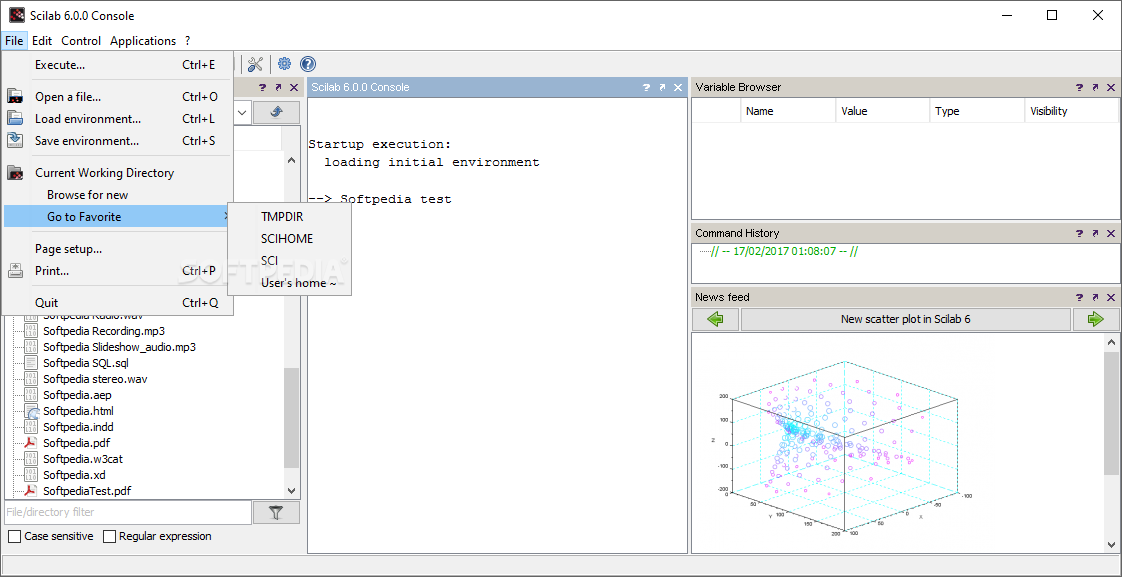Show previous news item with left green arrow
Image resolution: width=1122 pixels, height=577 pixels.
[x=716, y=319]
